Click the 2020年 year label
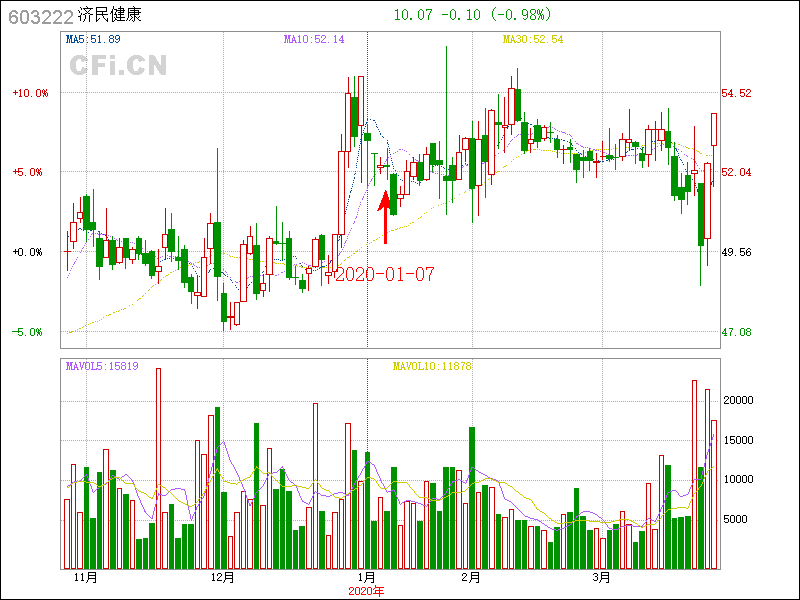This screenshot has height=600, width=800. (366, 591)
